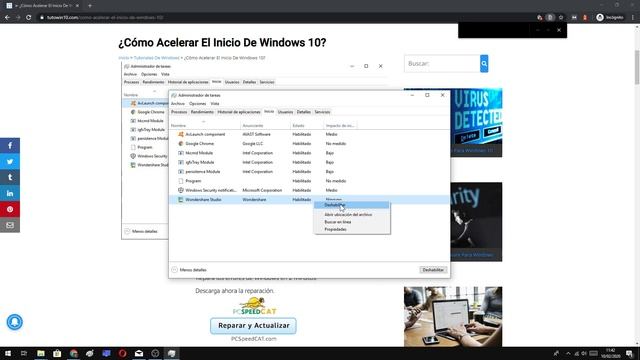Click Menos detalles in back task manager
The image size is (640, 360).
tap(144, 231)
